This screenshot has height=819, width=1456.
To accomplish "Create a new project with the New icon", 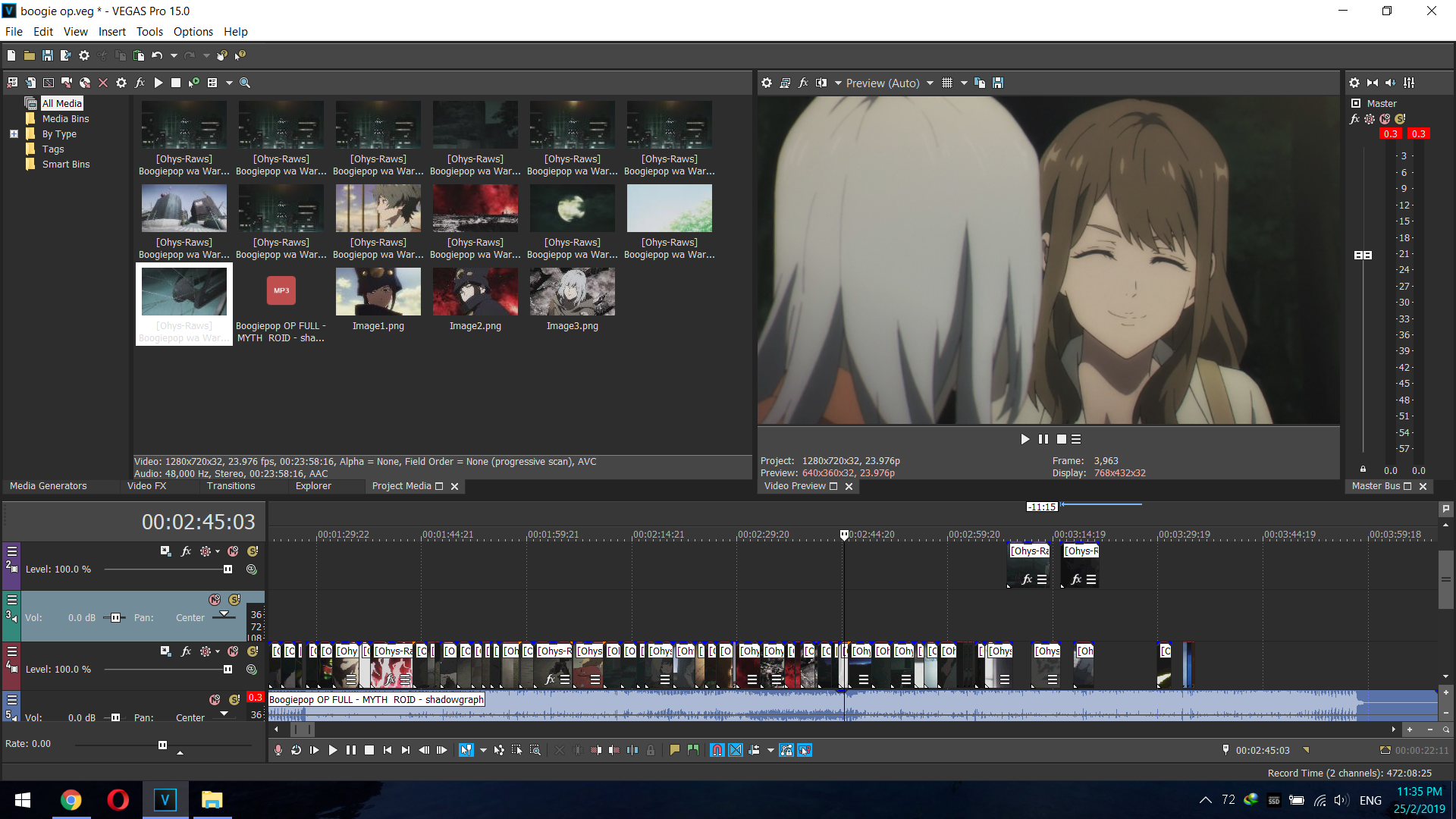I will 11,55.
